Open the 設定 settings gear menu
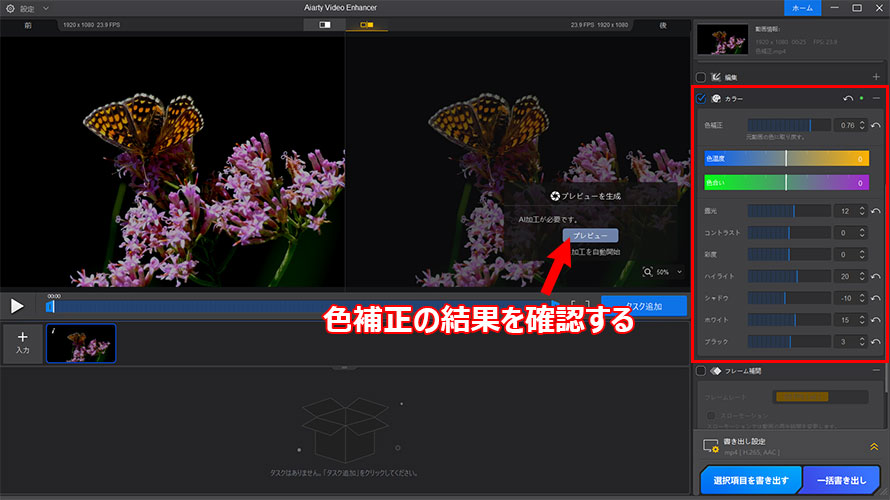890x500 pixels. [10, 8]
